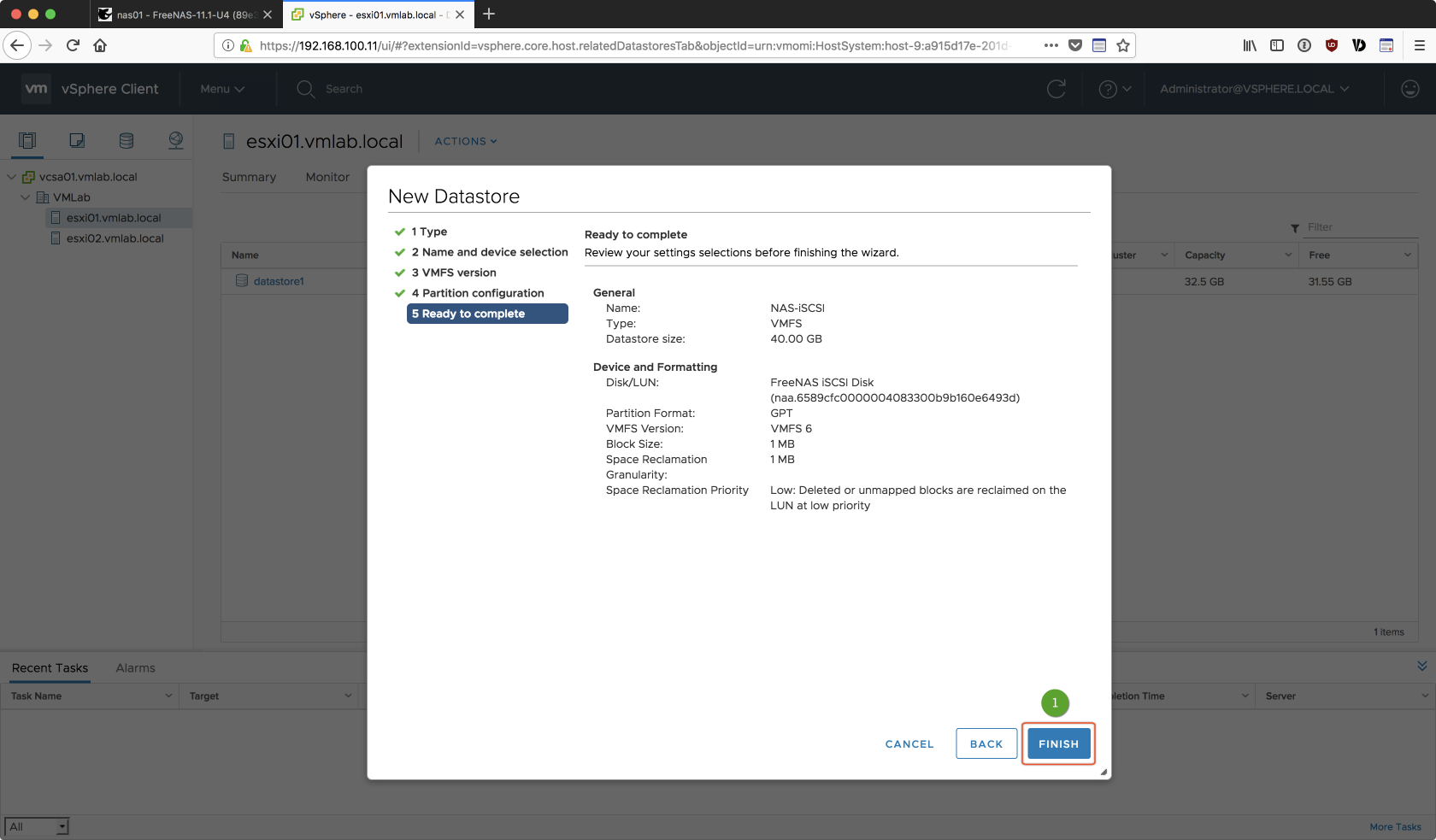Screen dimensions: 1436x840
Task: Open the Networking inventory icon
Action: (176, 141)
